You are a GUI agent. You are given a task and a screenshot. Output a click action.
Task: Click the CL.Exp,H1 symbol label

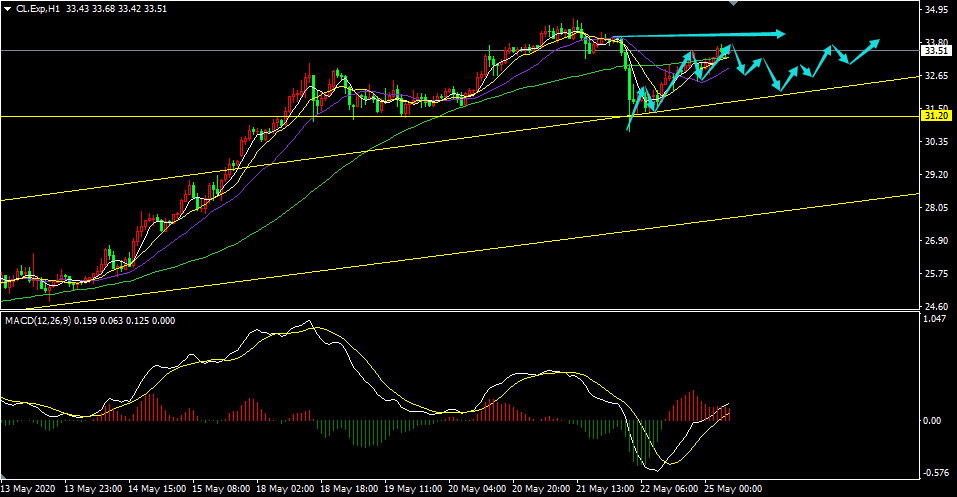38,9
